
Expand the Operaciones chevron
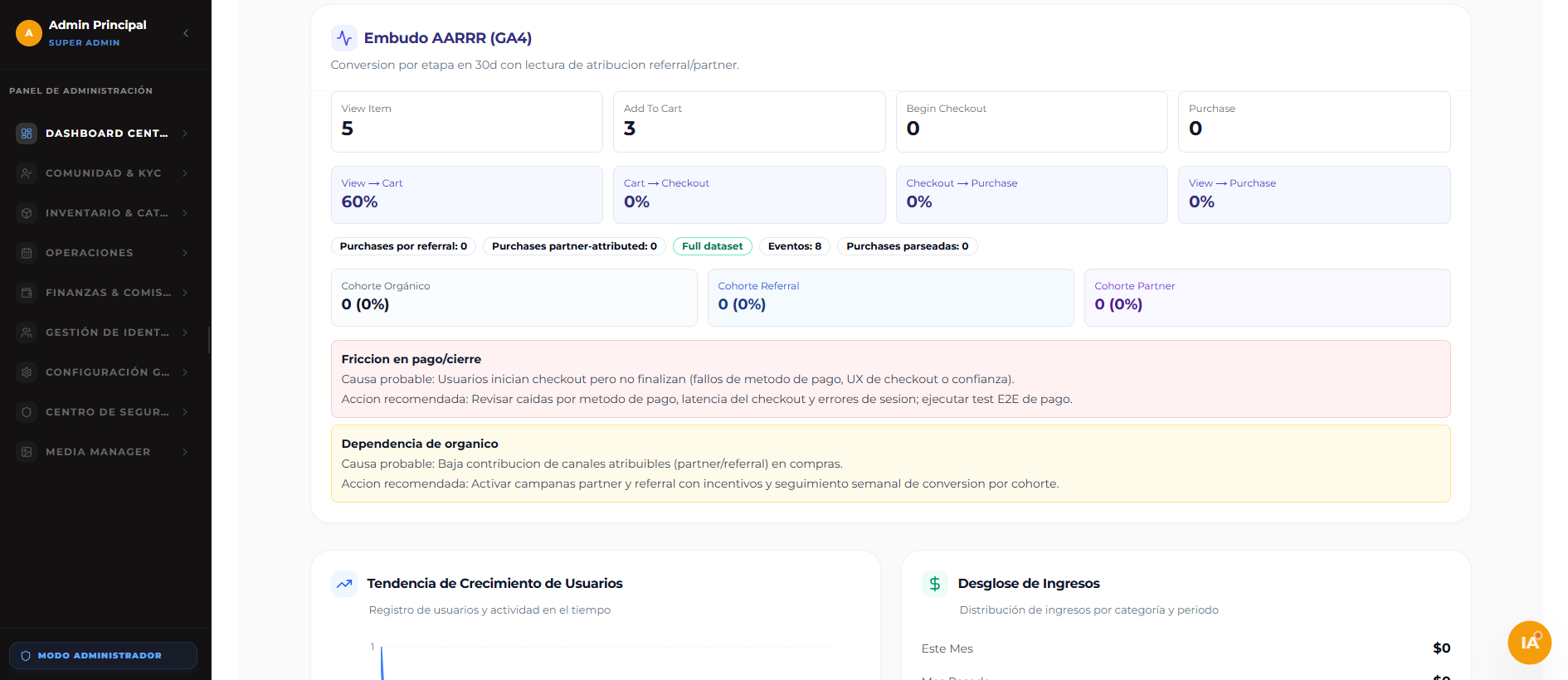coord(185,253)
